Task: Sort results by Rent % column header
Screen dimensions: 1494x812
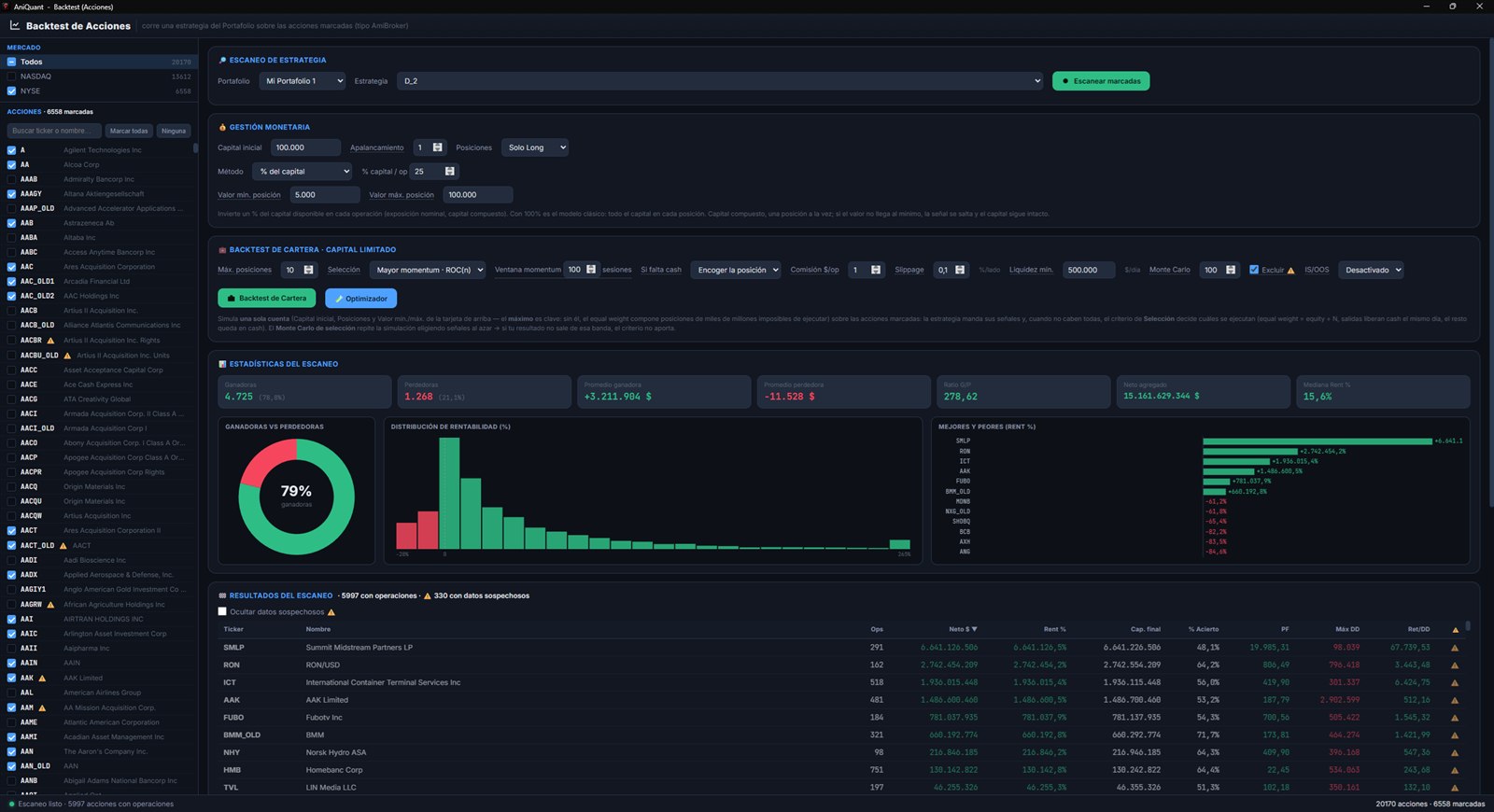Action: point(1054,629)
